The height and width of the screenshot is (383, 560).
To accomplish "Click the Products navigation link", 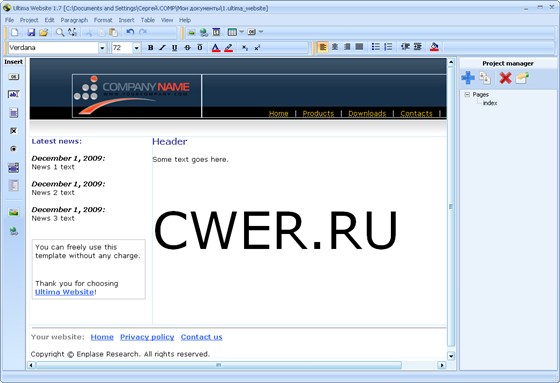I will tap(318, 113).
